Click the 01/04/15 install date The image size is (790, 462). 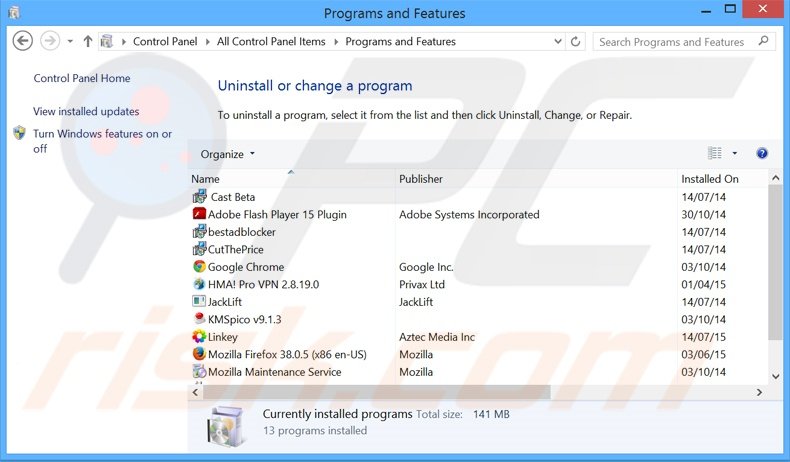(x=703, y=285)
